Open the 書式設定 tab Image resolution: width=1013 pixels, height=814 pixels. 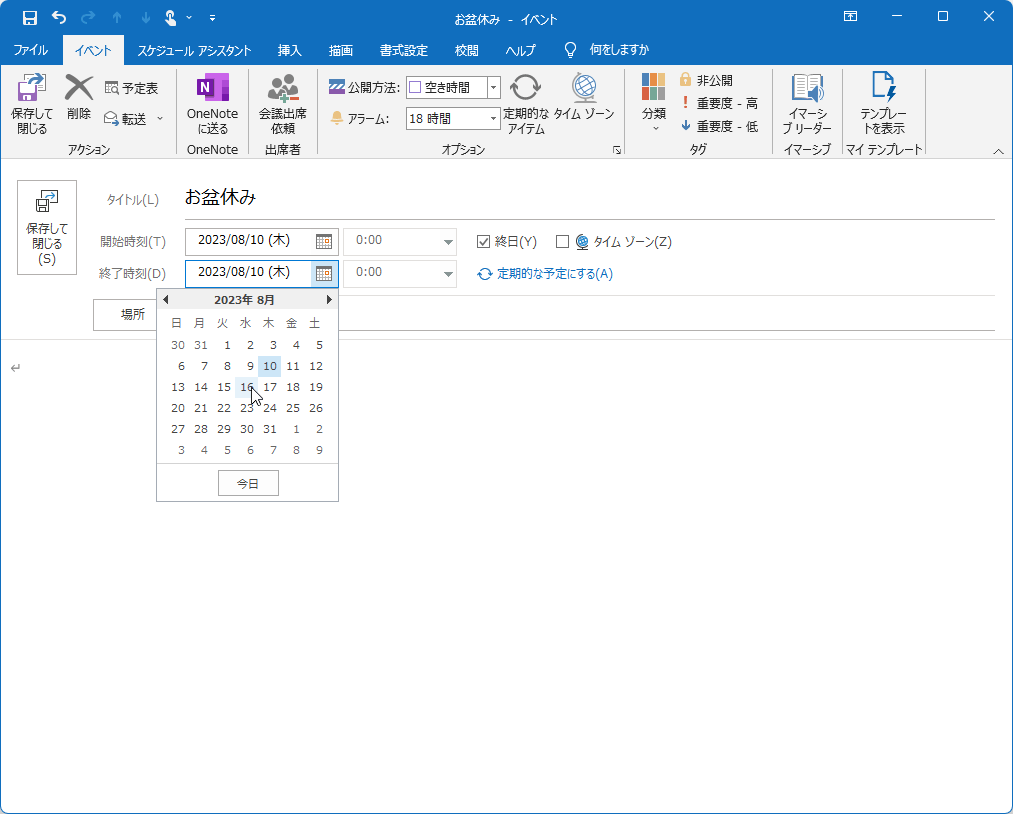pyautogui.click(x=404, y=50)
